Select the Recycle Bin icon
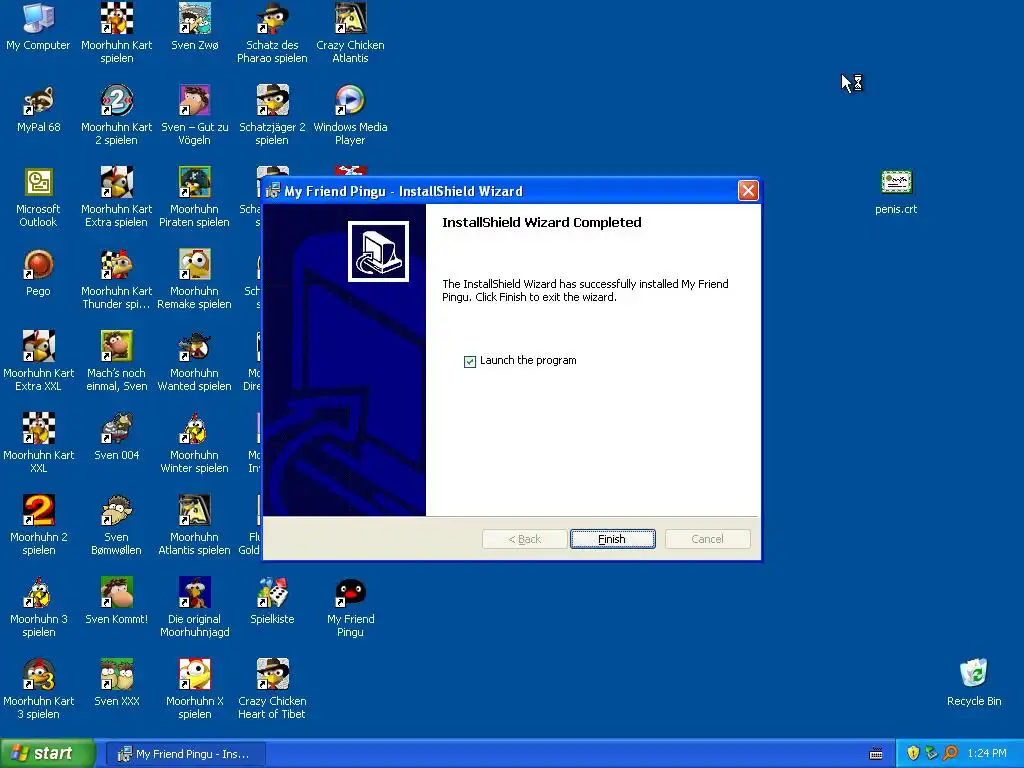This screenshot has width=1024, height=768. [974, 682]
